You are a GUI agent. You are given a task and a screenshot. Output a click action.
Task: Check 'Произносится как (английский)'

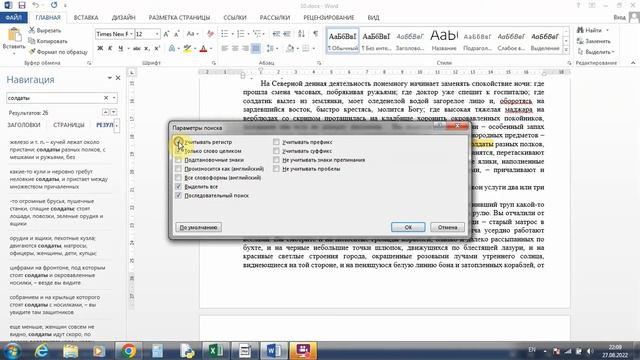tap(178, 169)
